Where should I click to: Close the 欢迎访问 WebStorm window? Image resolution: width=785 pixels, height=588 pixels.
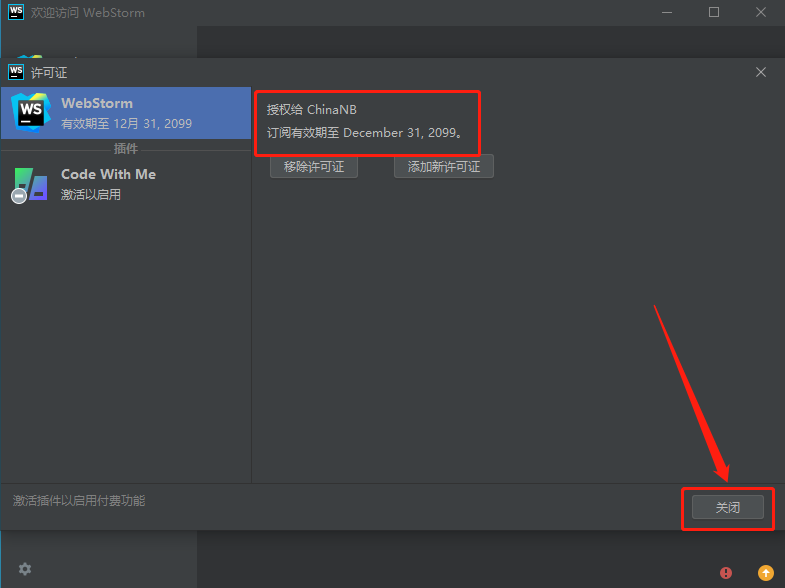coord(760,13)
